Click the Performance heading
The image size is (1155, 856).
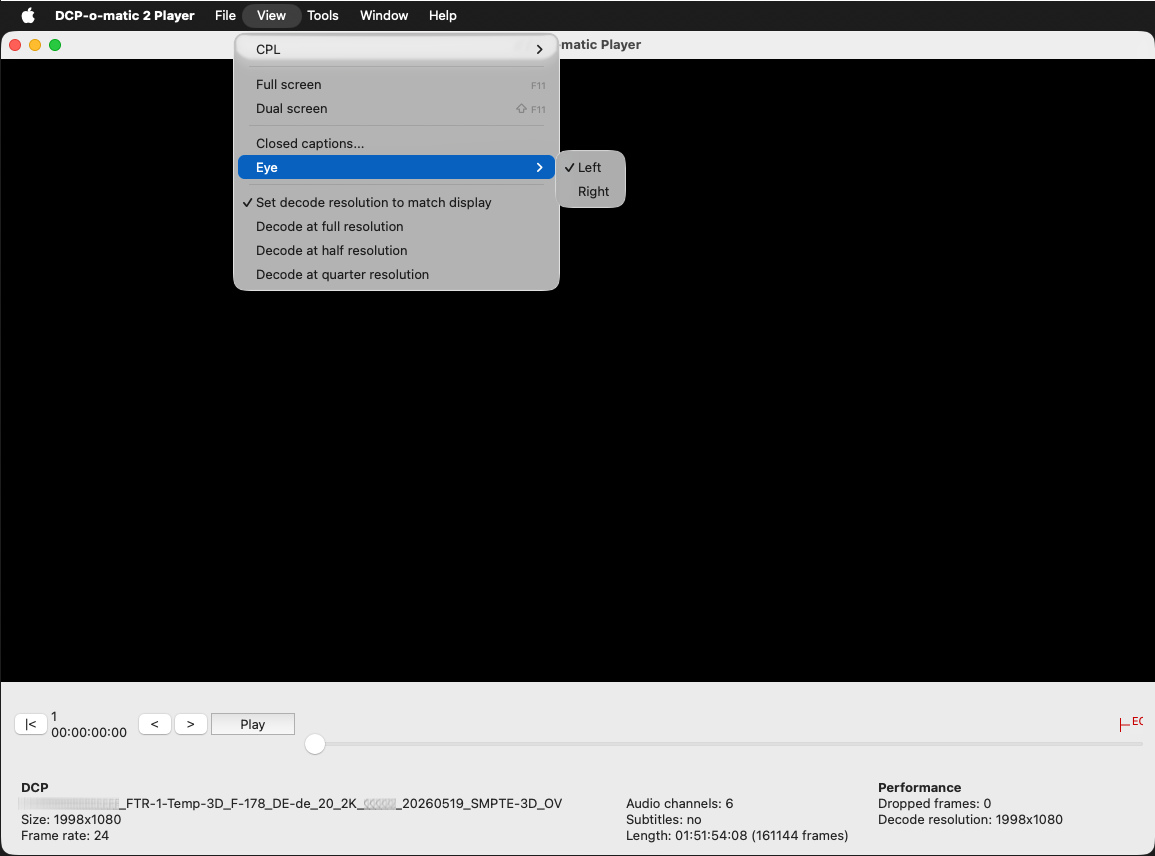click(x=919, y=787)
